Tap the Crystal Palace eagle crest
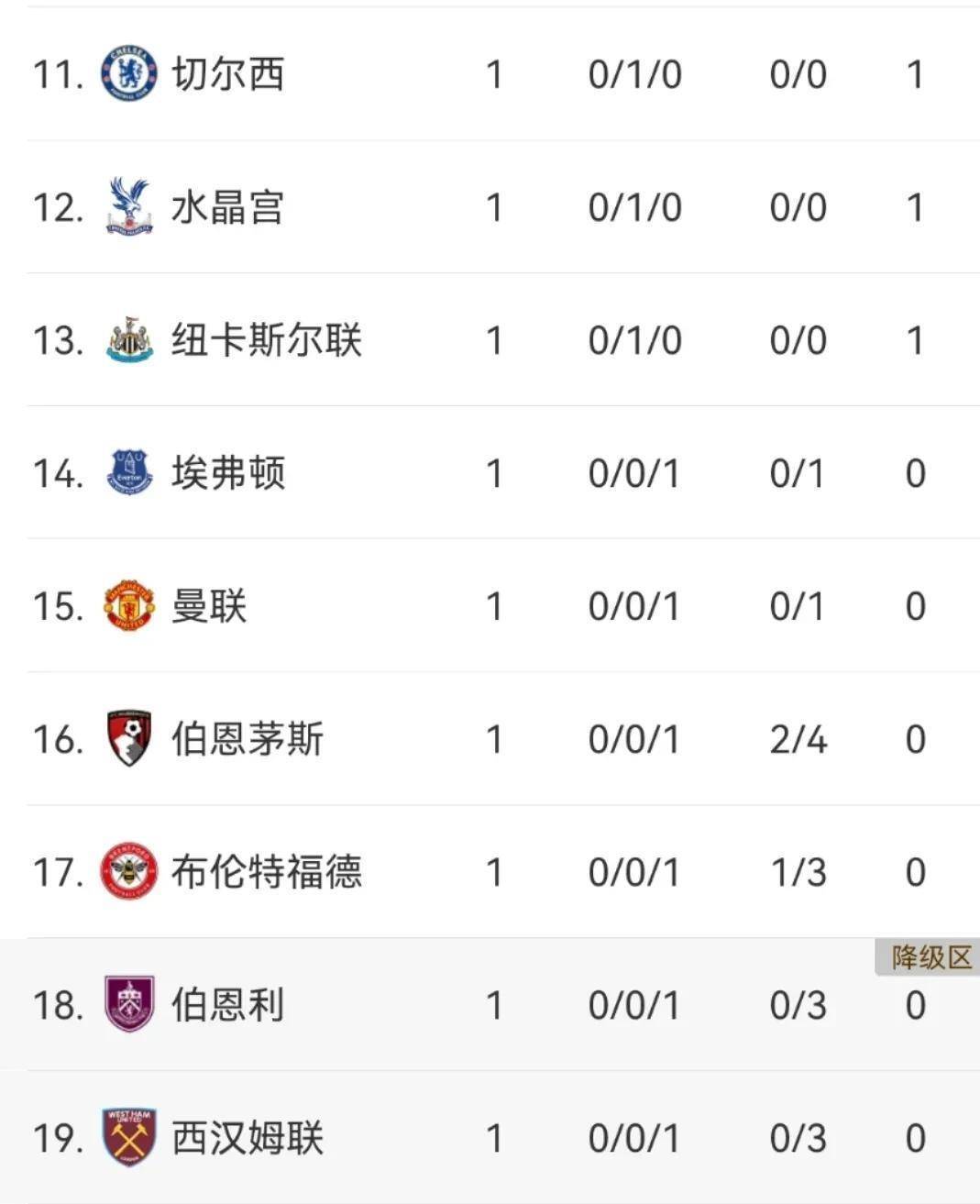 [x=128, y=206]
